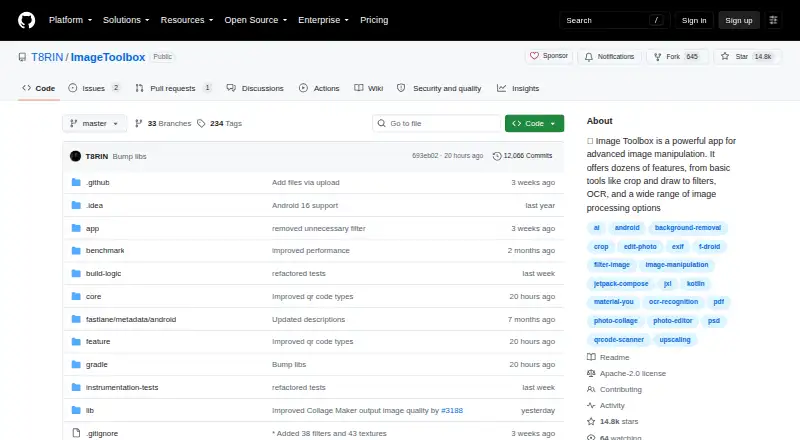
Task: Click the tag icon beside 234 Tags
Action: pos(201,124)
